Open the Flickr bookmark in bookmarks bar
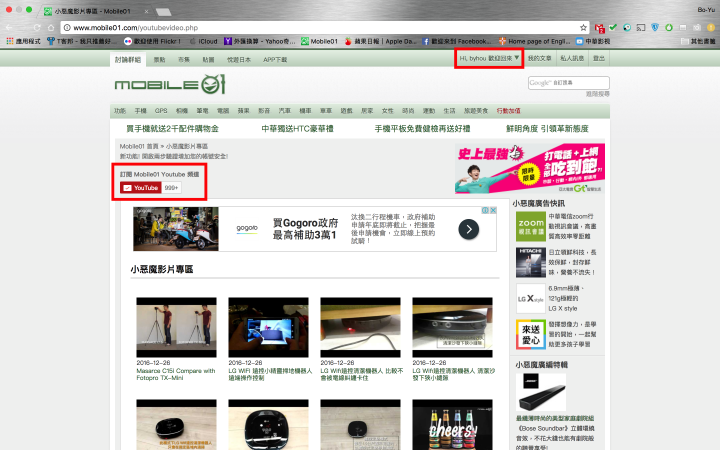The image size is (720, 450). coord(152,41)
